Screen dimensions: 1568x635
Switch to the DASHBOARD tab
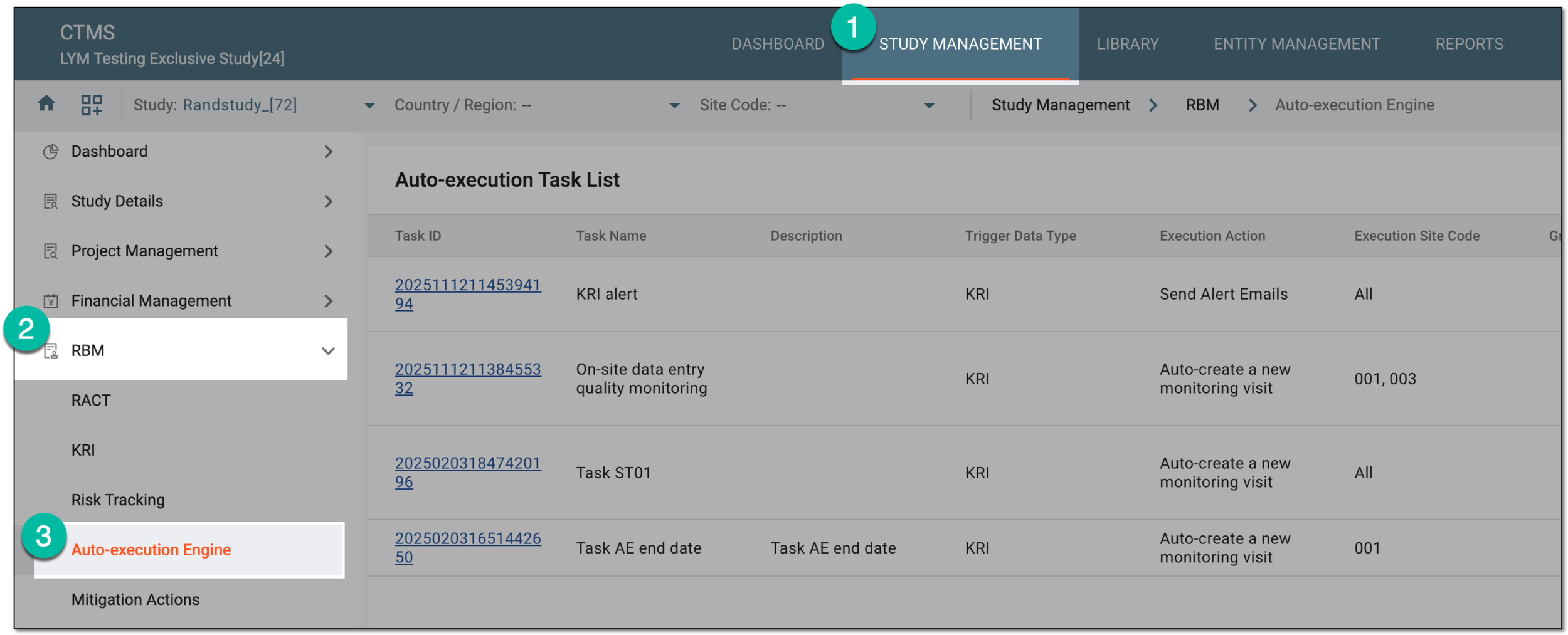pyautogui.click(x=778, y=44)
